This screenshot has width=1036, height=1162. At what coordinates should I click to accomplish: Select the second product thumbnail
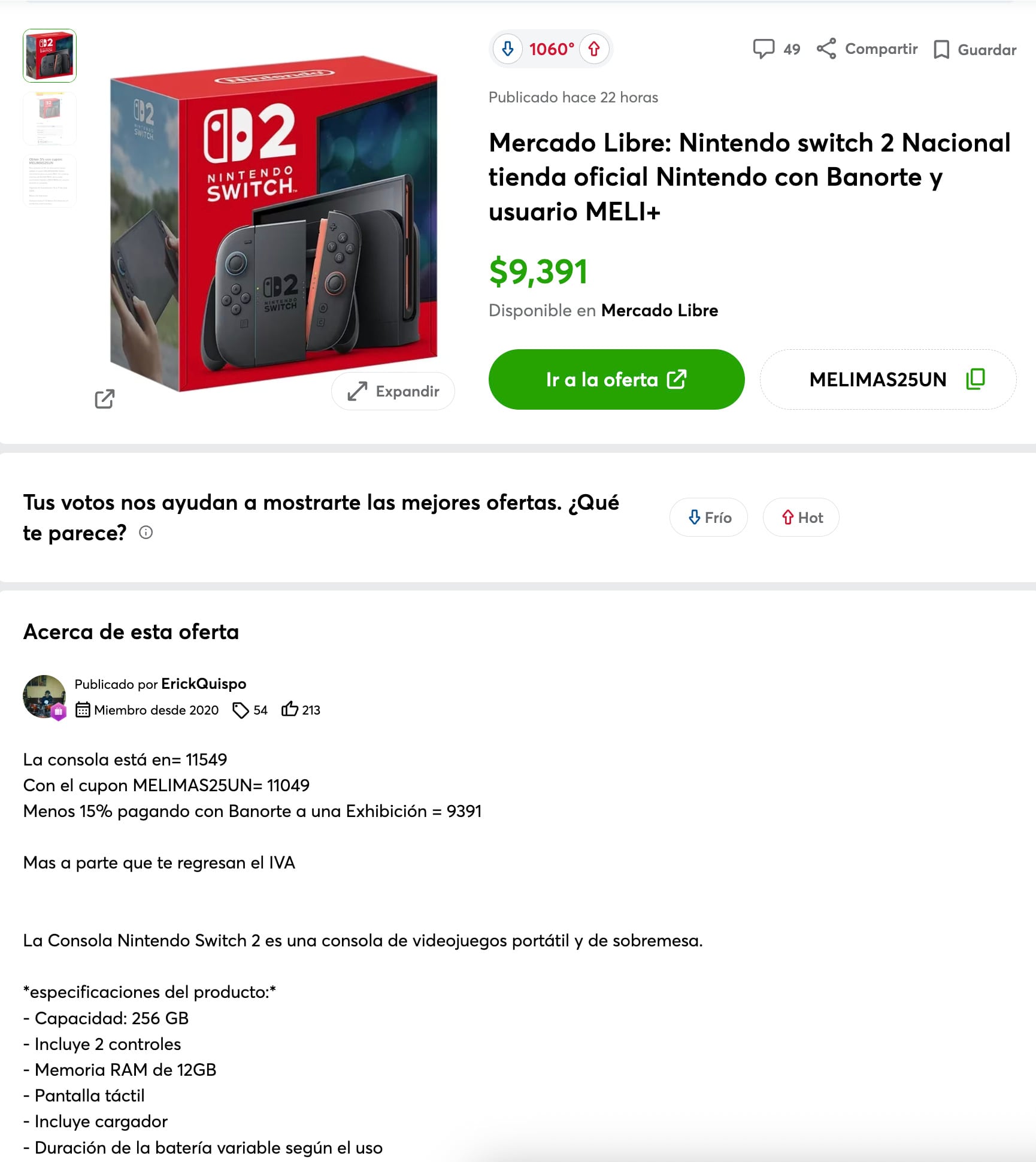coord(50,119)
